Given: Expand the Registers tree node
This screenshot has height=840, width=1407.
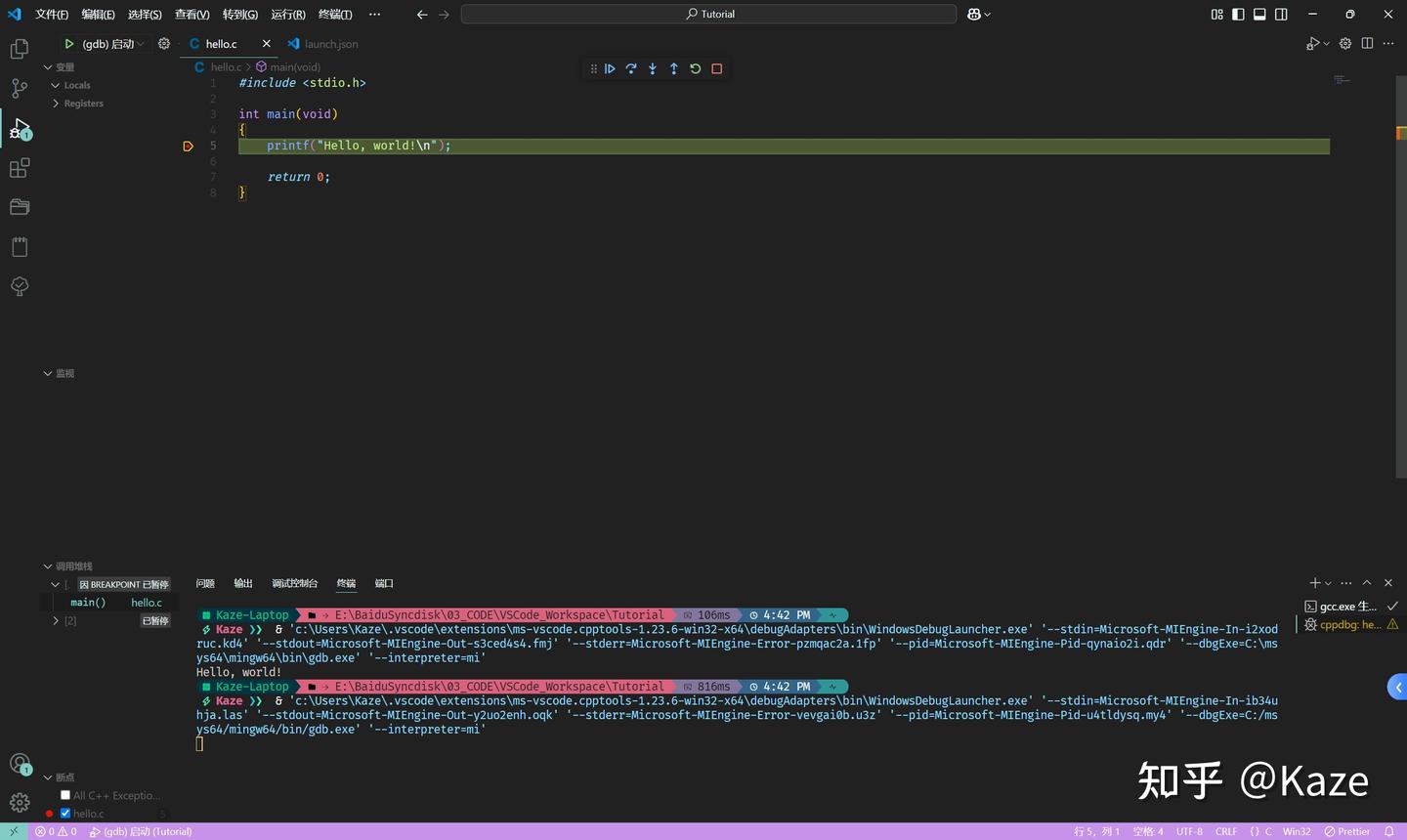Looking at the screenshot, I should click(x=56, y=104).
